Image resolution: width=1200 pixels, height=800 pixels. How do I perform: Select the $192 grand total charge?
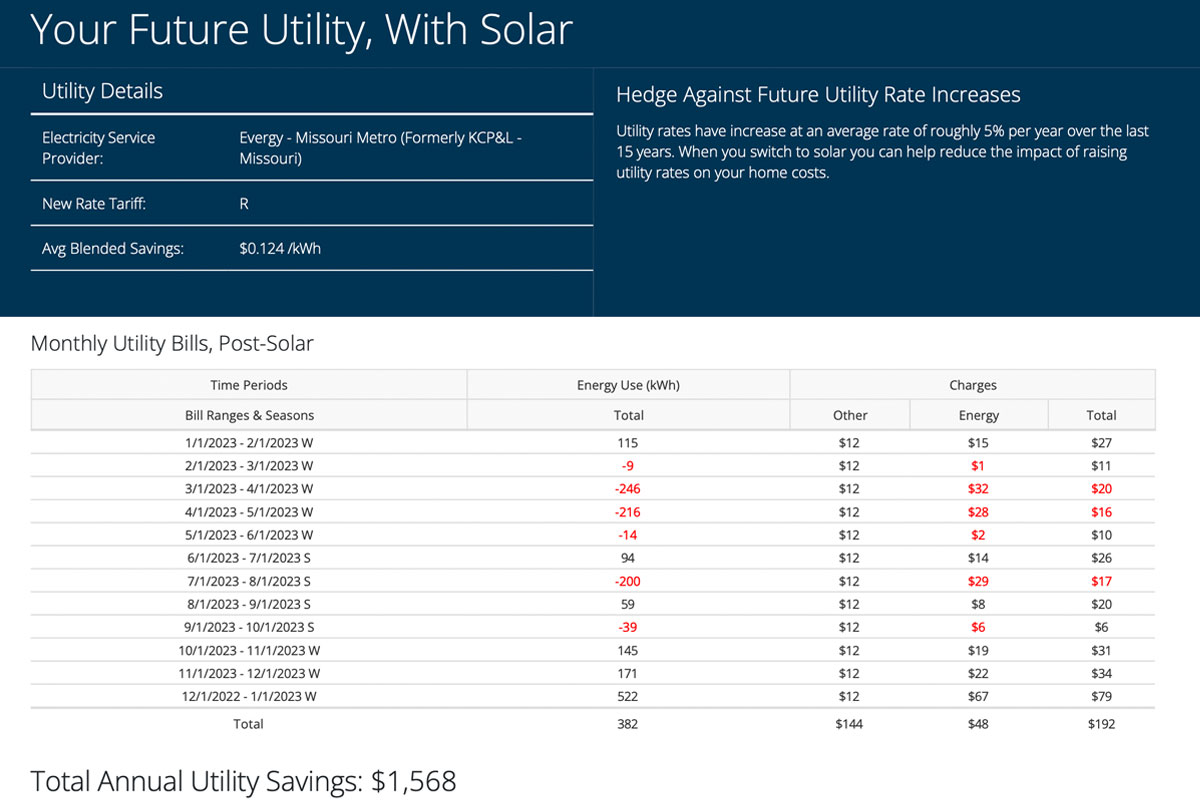pos(1101,723)
